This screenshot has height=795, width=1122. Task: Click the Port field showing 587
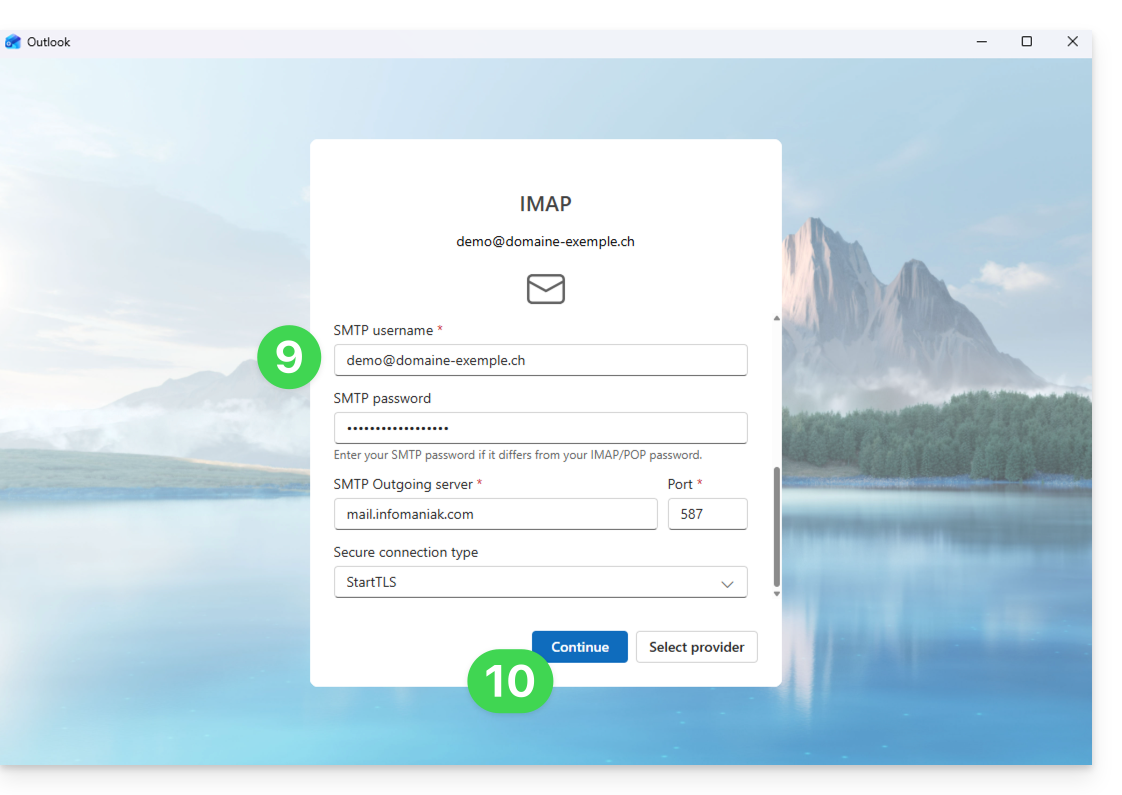click(x=707, y=514)
